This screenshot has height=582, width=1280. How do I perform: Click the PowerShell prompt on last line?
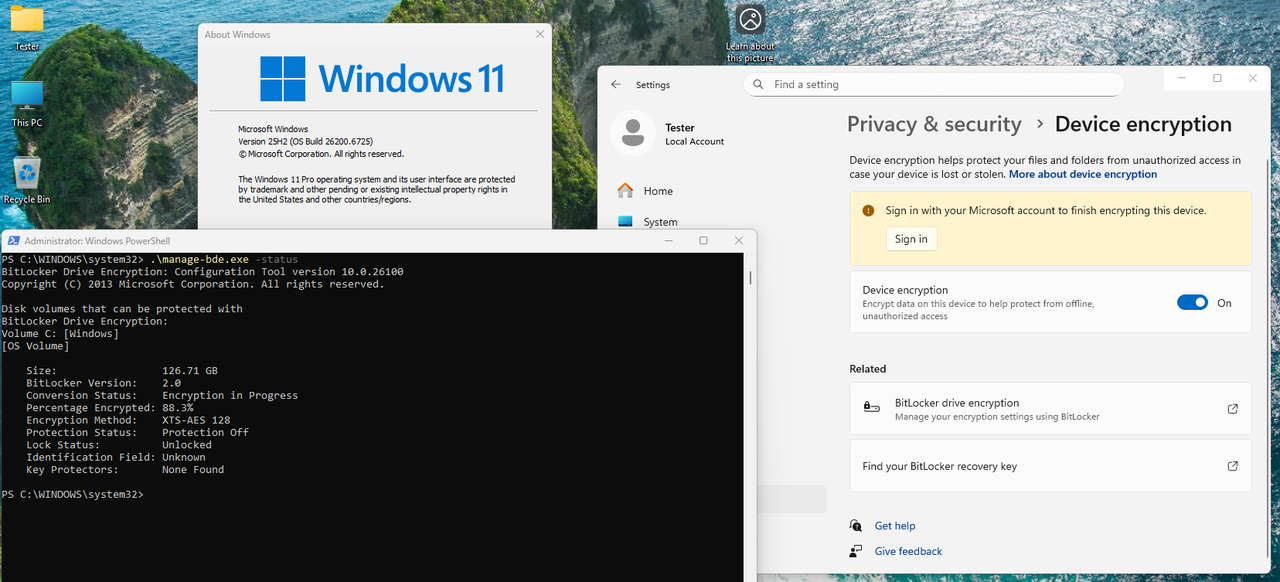[x=72, y=495]
